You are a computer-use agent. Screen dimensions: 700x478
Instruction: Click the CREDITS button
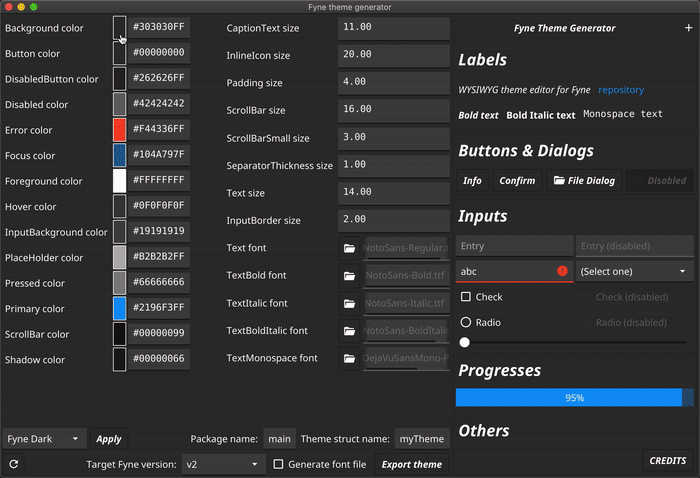point(667,460)
